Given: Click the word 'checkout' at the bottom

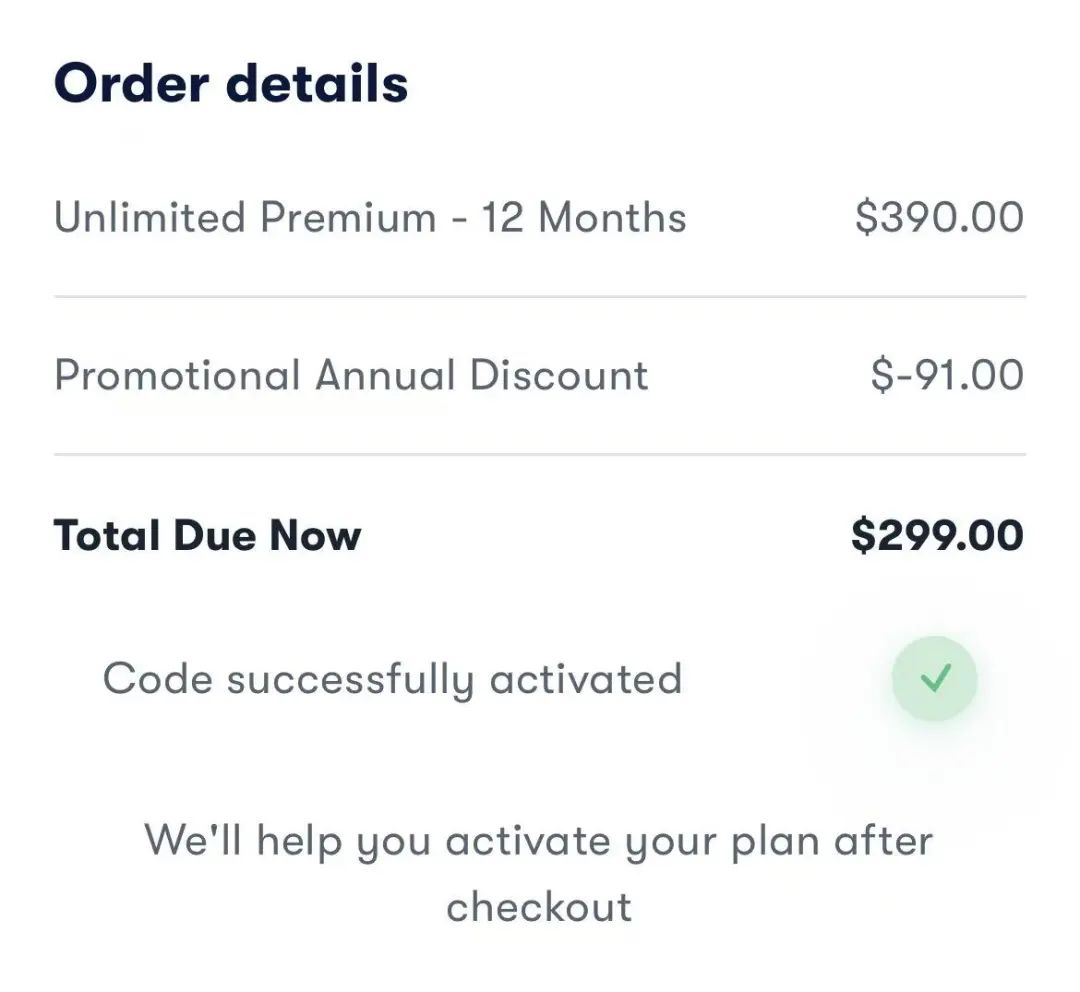Looking at the screenshot, I should click(x=539, y=907).
